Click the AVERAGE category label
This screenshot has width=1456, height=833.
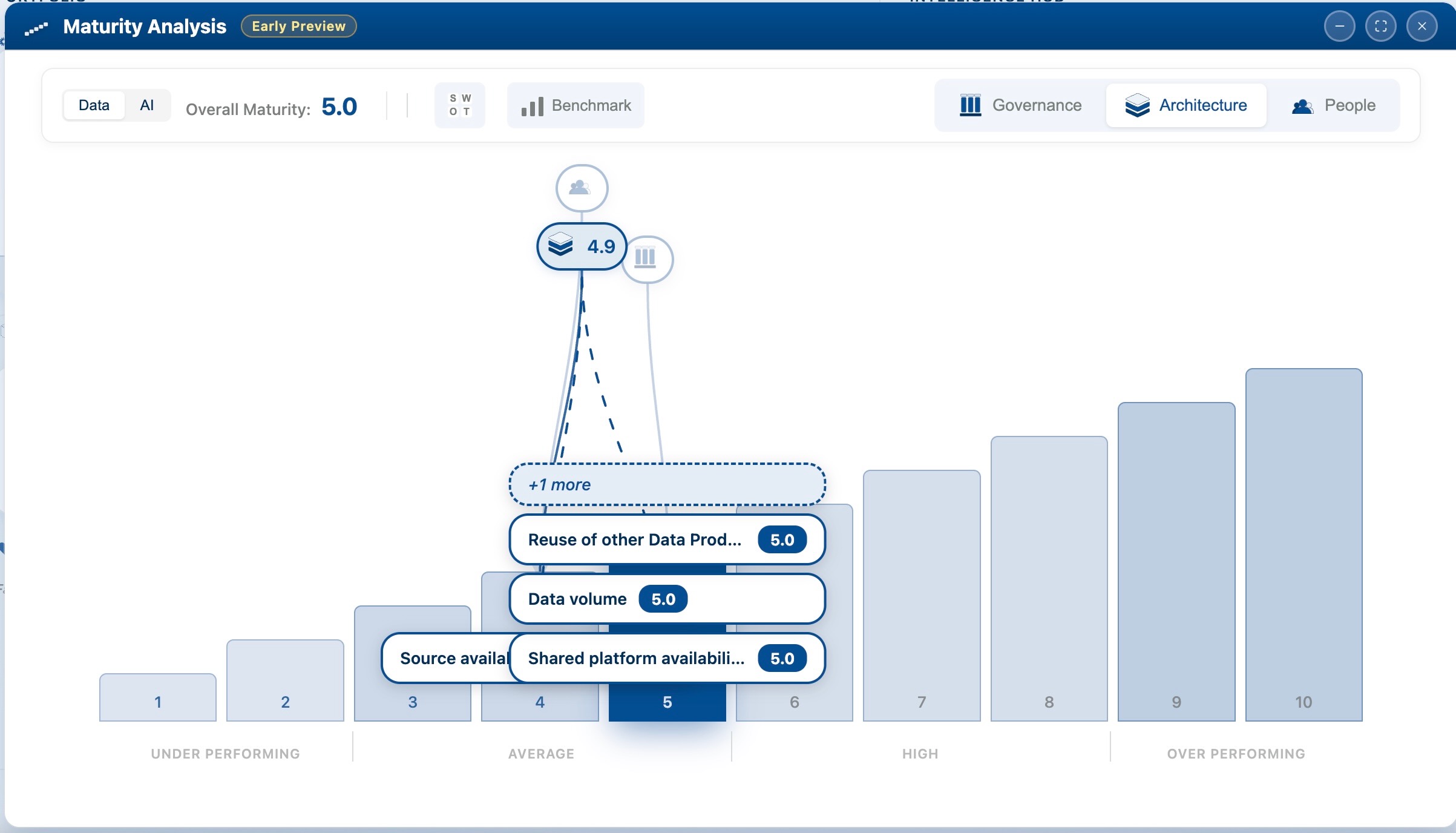(541, 754)
